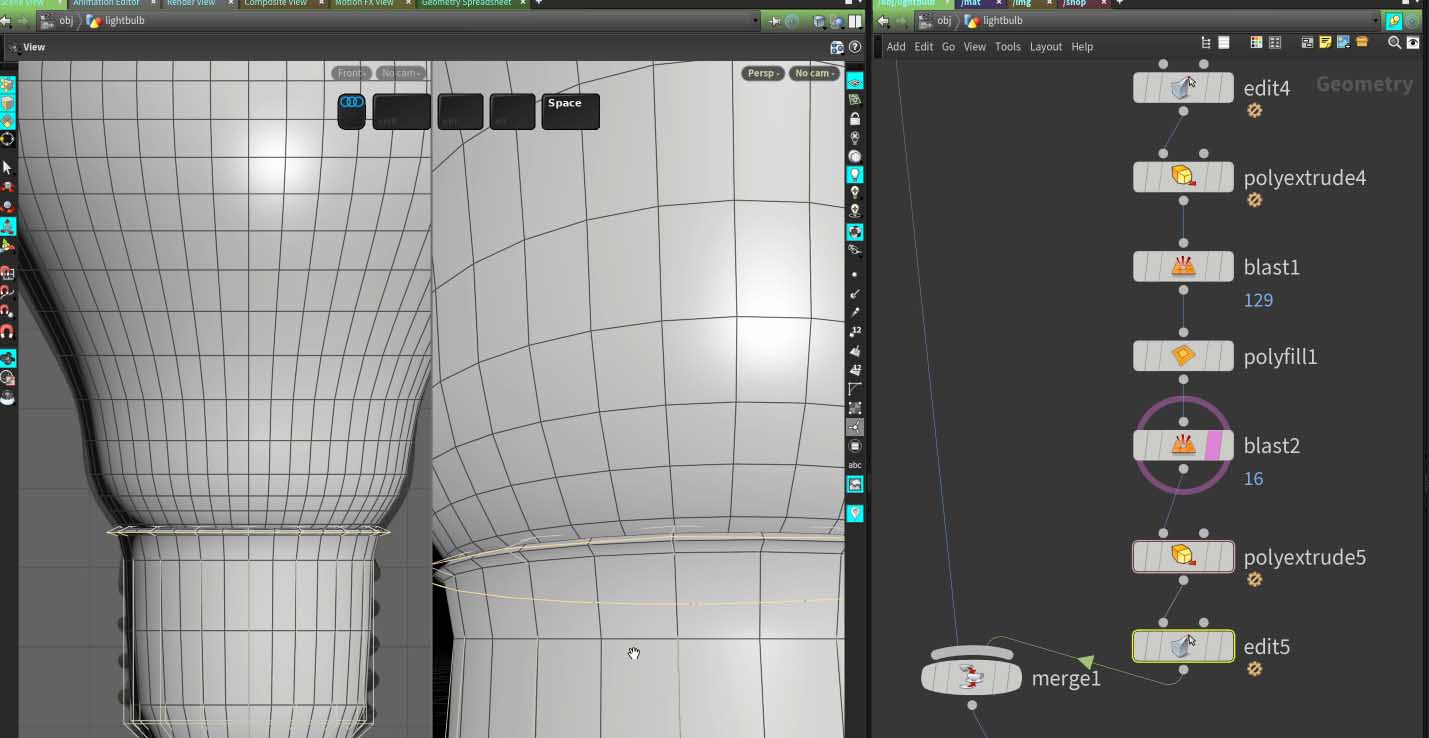The width and height of the screenshot is (1429, 738).
Task: Add a sticky note in network editor
Action: coord(1325,43)
